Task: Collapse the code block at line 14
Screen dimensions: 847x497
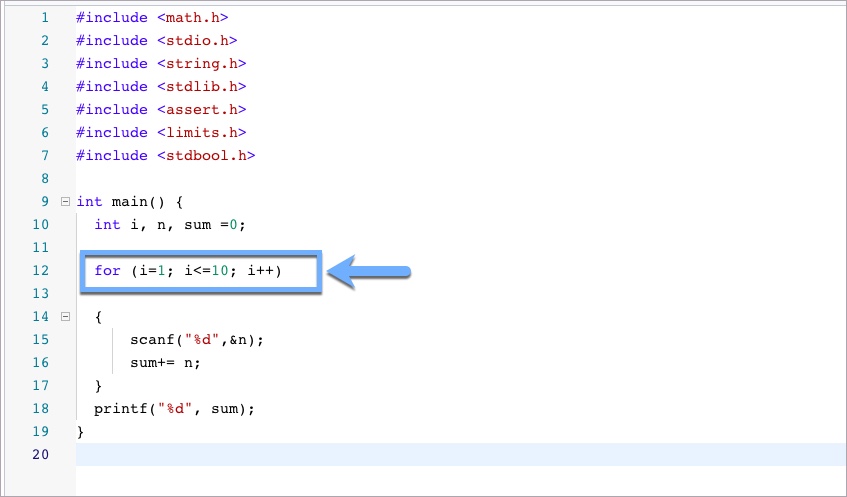Action: point(65,317)
